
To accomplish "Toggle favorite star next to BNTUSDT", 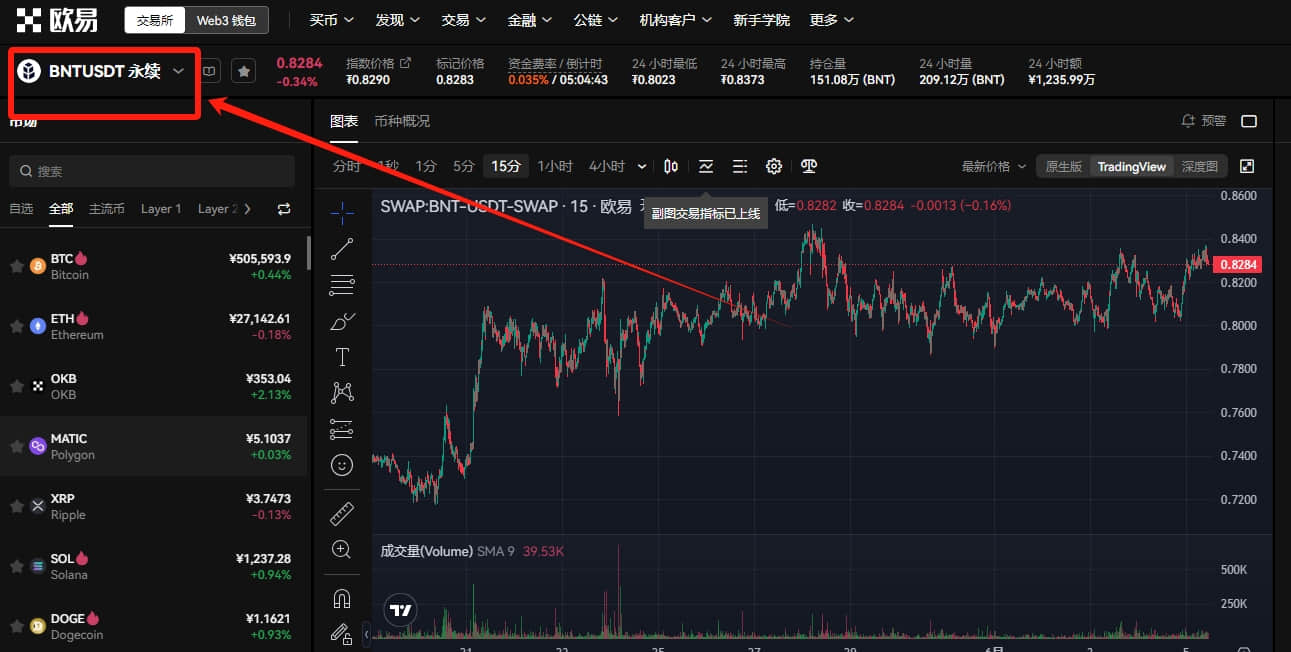I will pos(244,71).
